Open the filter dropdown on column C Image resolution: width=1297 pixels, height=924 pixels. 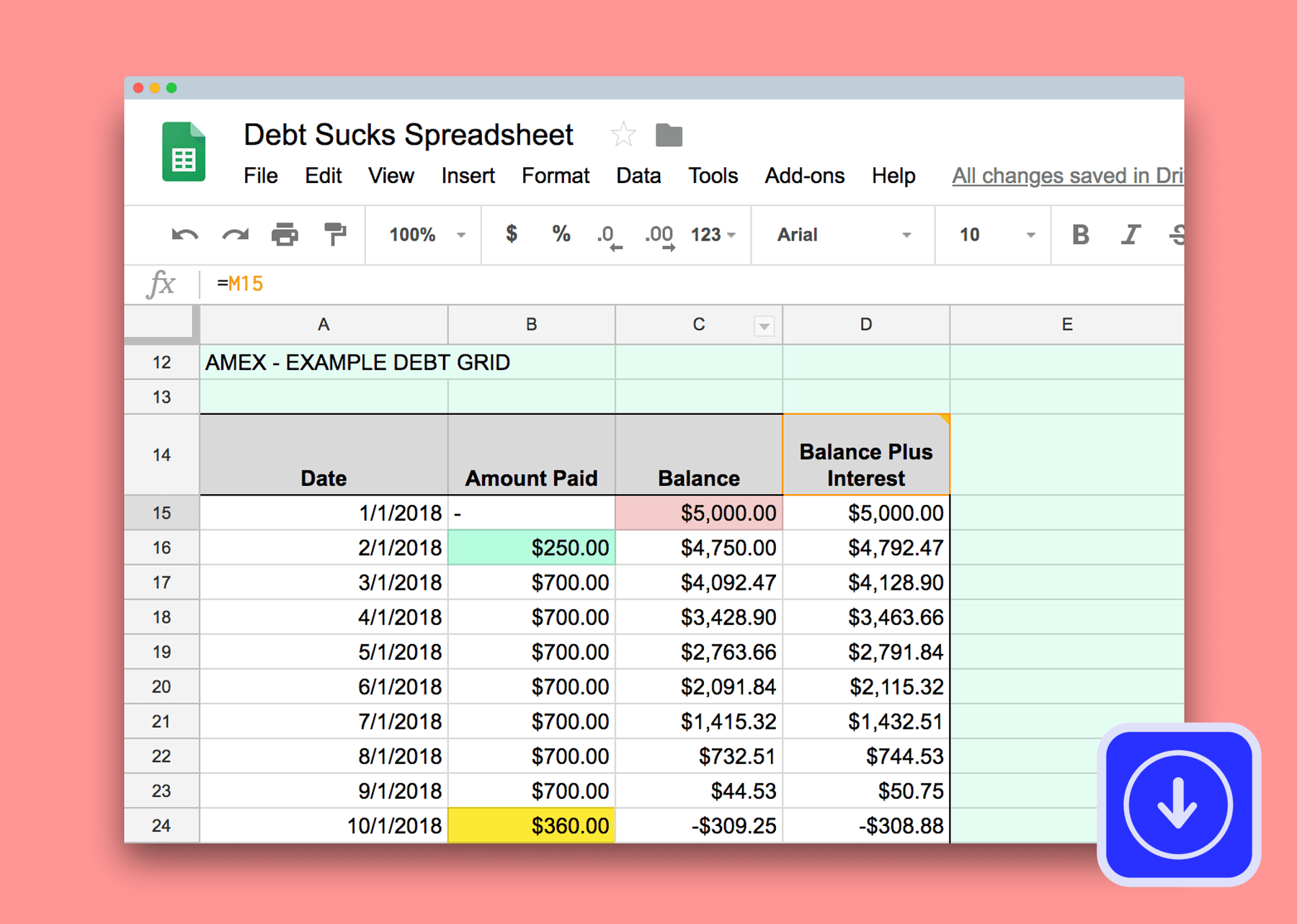(x=763, y=325)
